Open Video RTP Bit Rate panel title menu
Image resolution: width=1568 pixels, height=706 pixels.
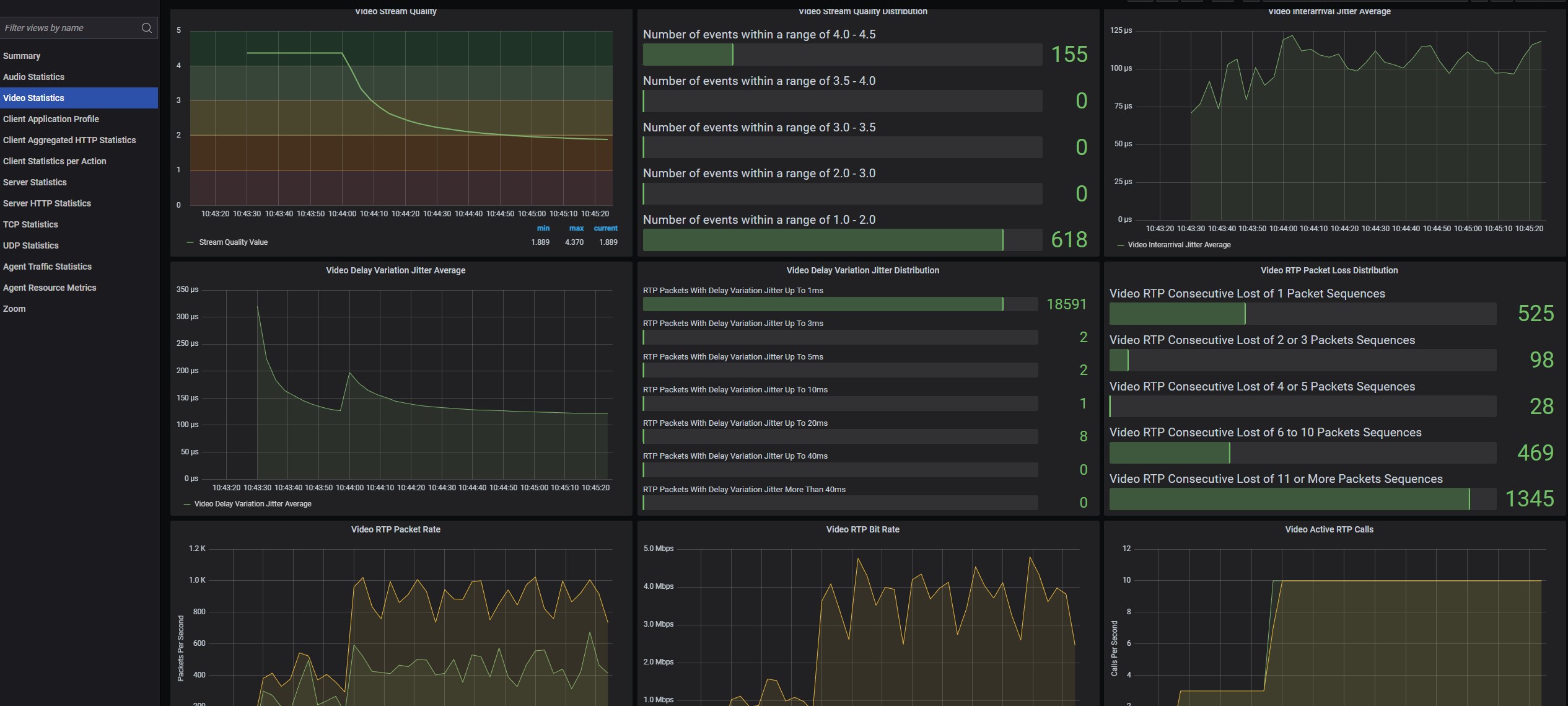coord(862,529)
